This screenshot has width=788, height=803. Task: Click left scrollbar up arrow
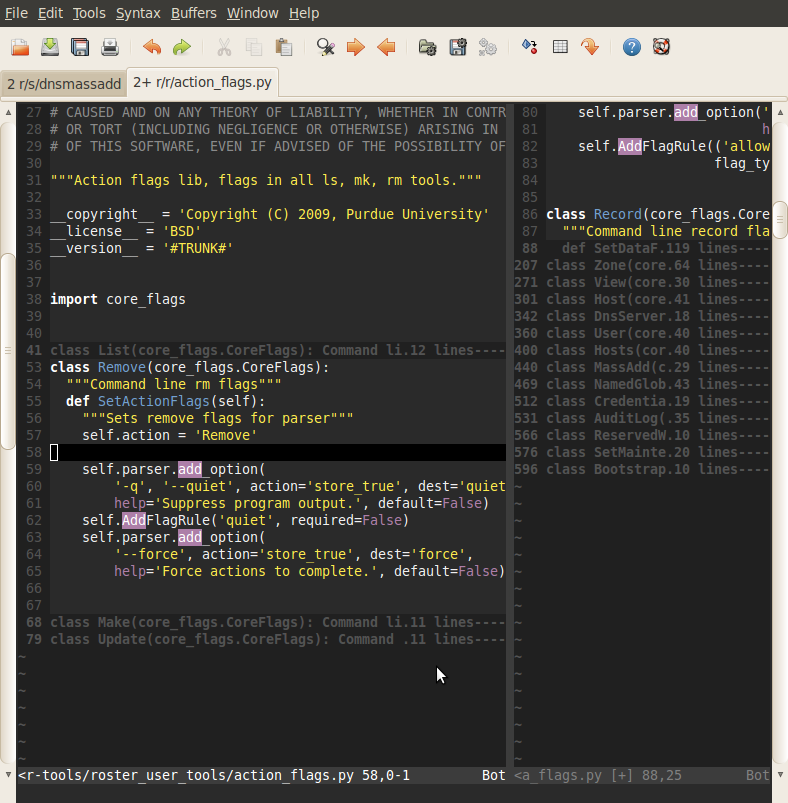coord(8,112)
